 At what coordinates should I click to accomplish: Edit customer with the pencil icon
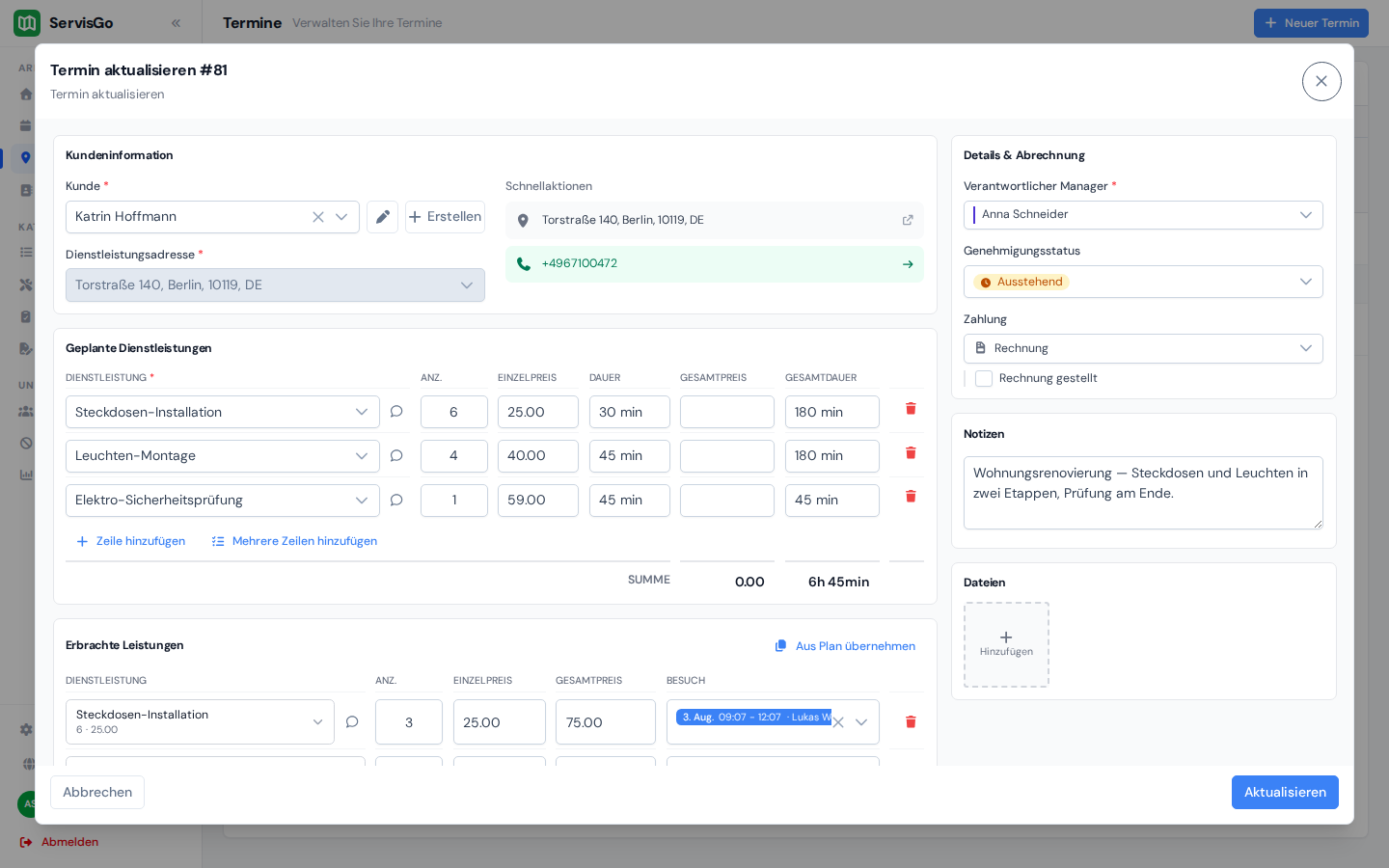[x=382, y=217]
